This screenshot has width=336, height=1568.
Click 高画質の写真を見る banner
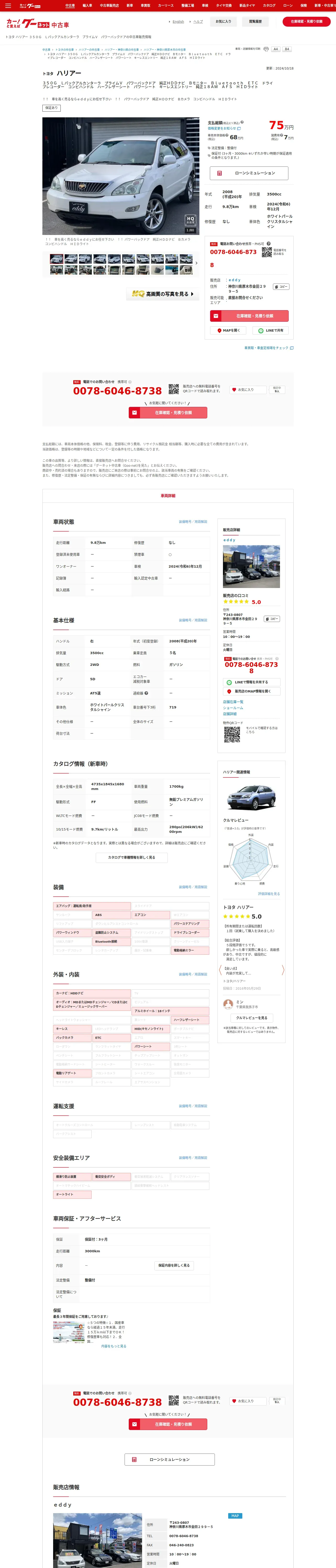coord(163,294)
